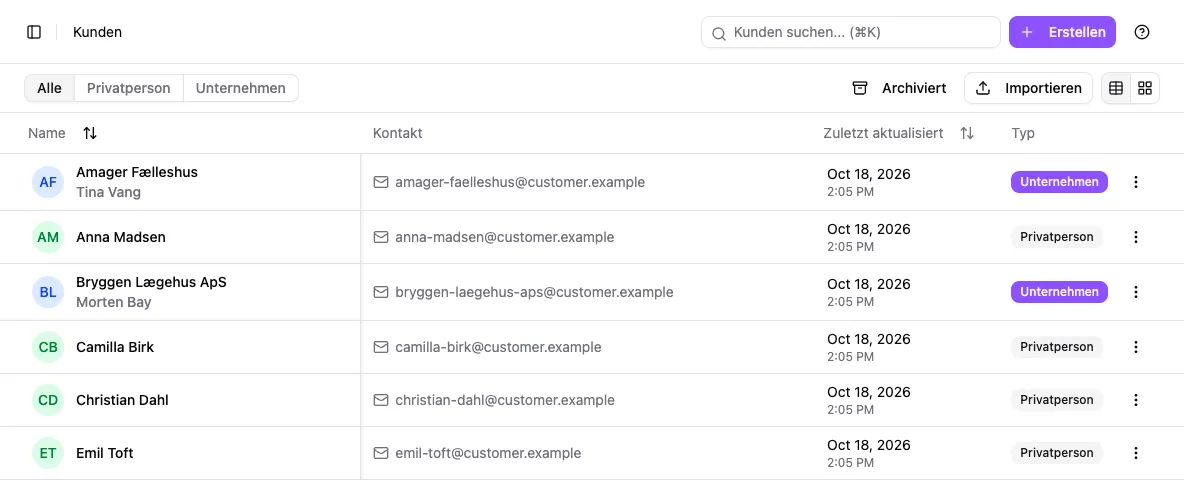Switch to table view layout
Viewport: 1184px width, 480px height.
click(x=1116, y=88)
